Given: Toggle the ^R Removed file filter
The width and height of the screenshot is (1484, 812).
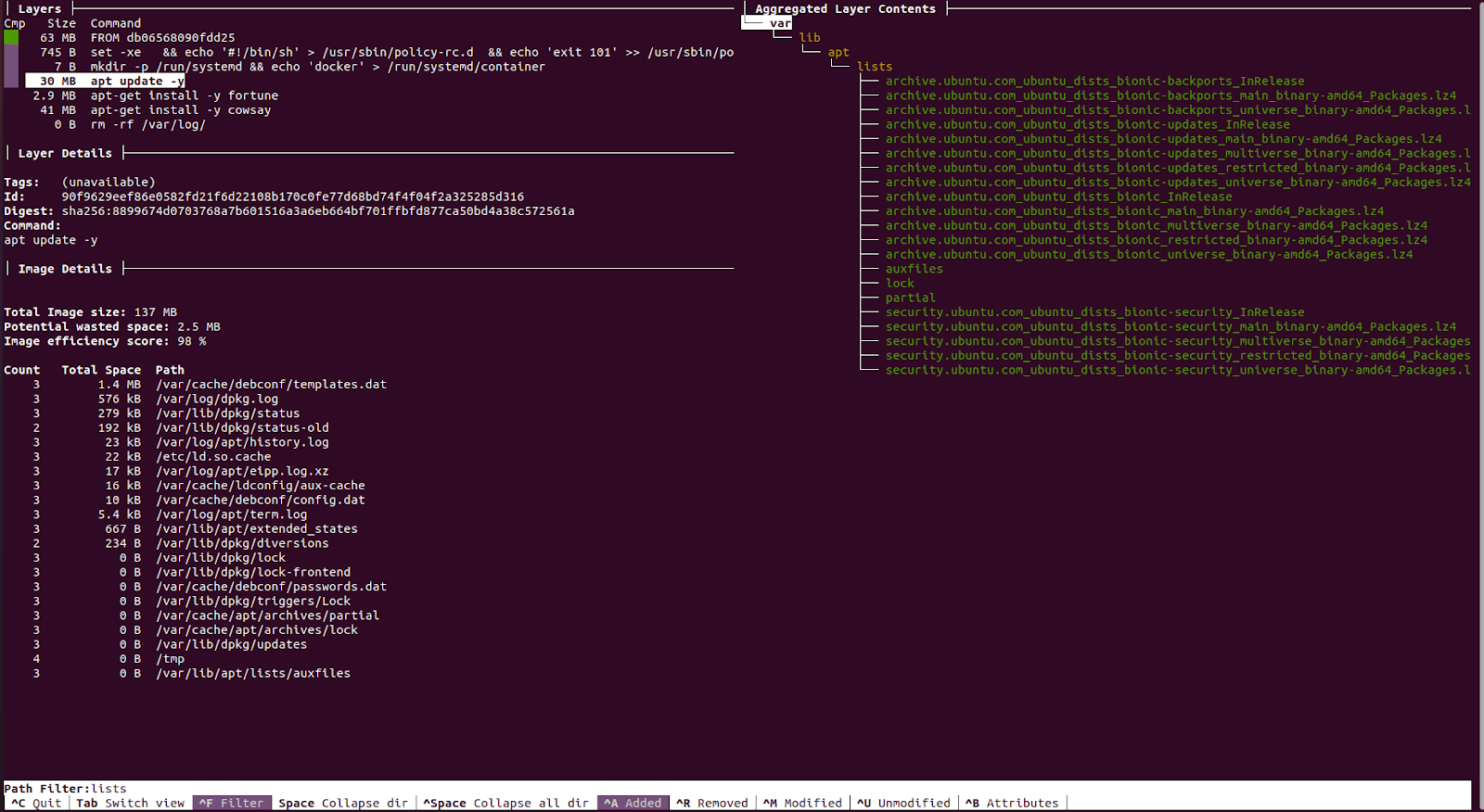Looking at the screenshot, I should [x=712, y=803].
